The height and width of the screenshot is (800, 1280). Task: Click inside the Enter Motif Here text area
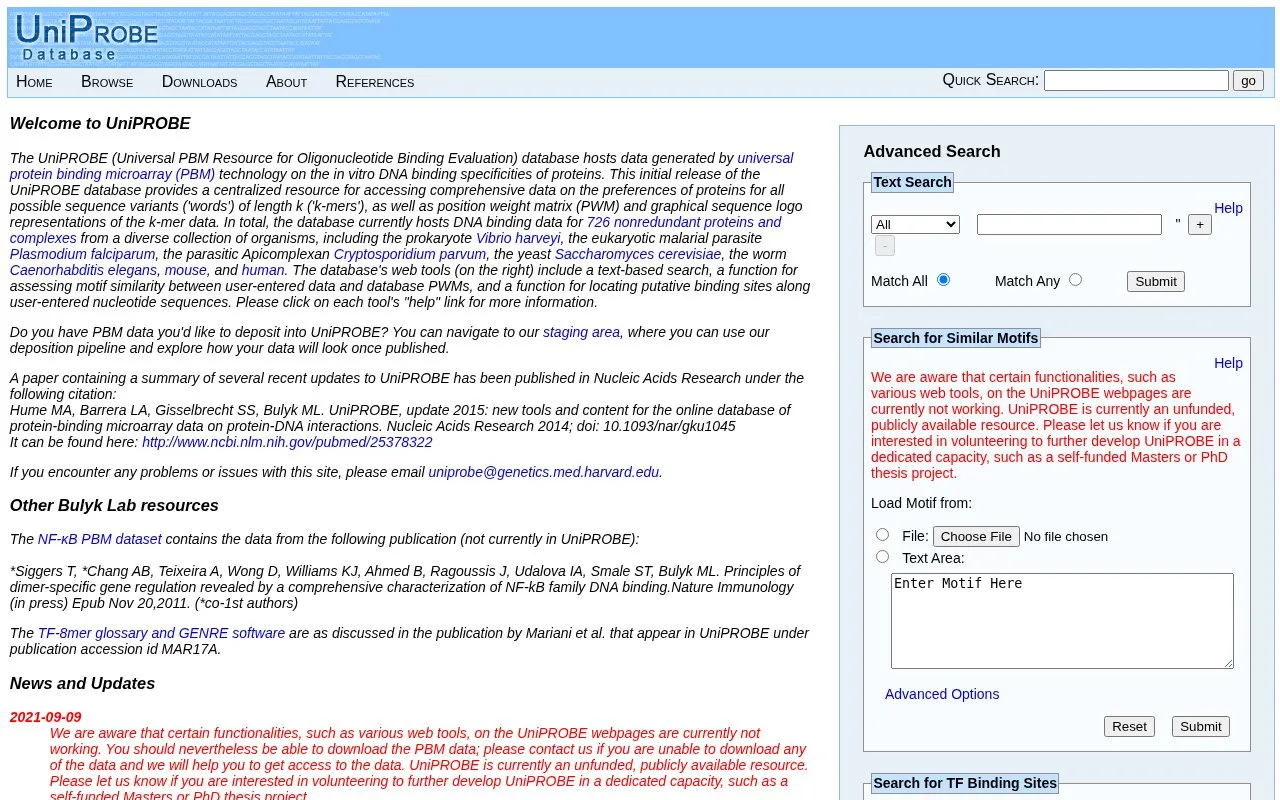click(1062, 621)
